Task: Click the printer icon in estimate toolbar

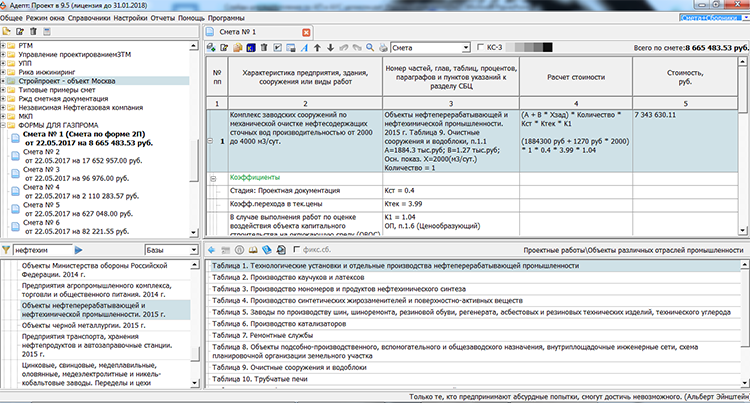Action: [x=383, y=47]
